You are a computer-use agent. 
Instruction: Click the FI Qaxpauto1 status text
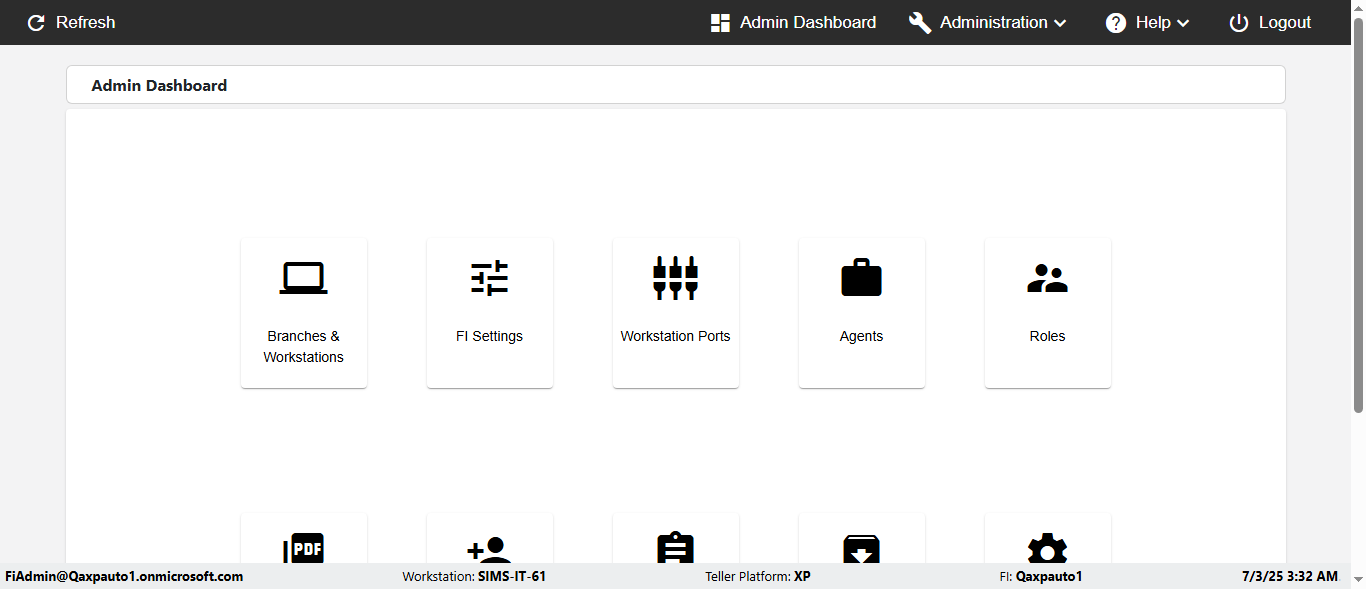tap(1041, 576)
